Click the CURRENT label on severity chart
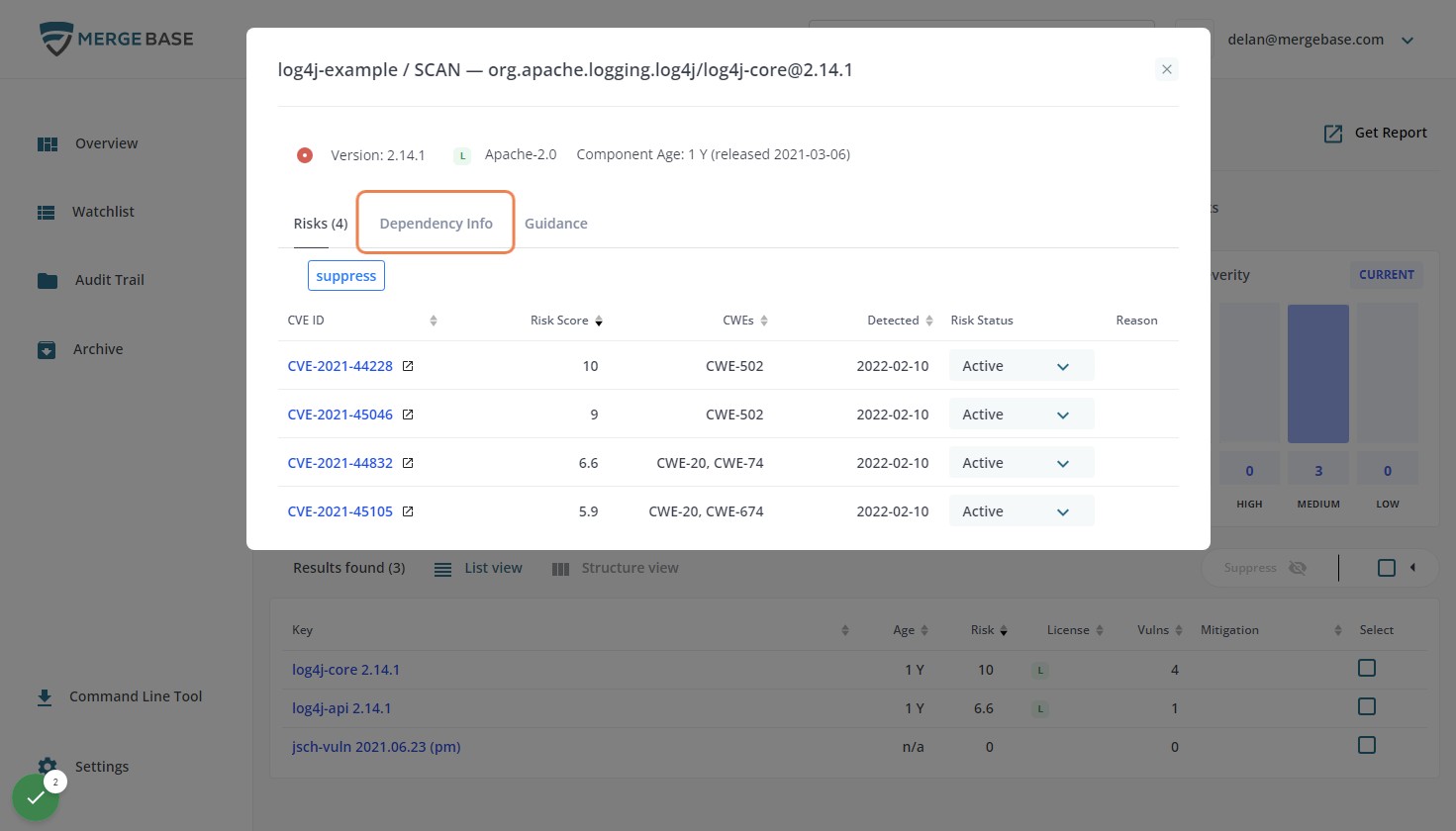 point(1387,275)
